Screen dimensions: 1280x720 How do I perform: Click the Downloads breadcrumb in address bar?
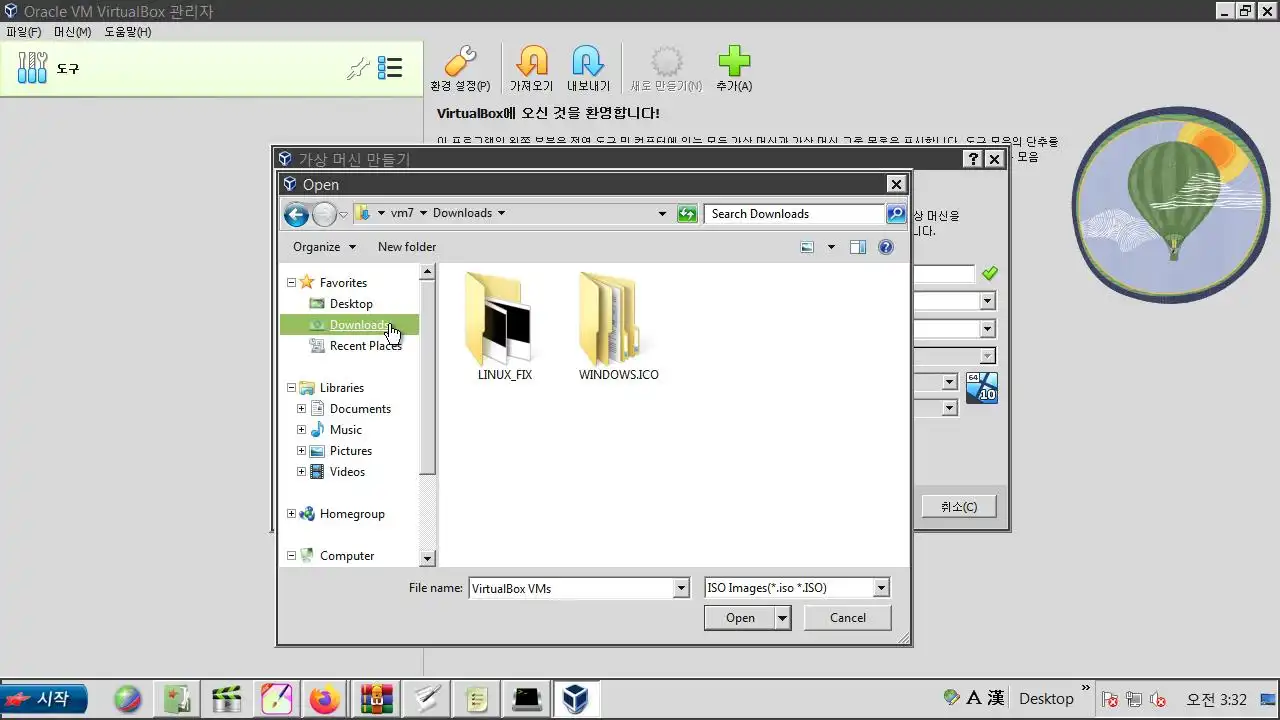(462, 213)
